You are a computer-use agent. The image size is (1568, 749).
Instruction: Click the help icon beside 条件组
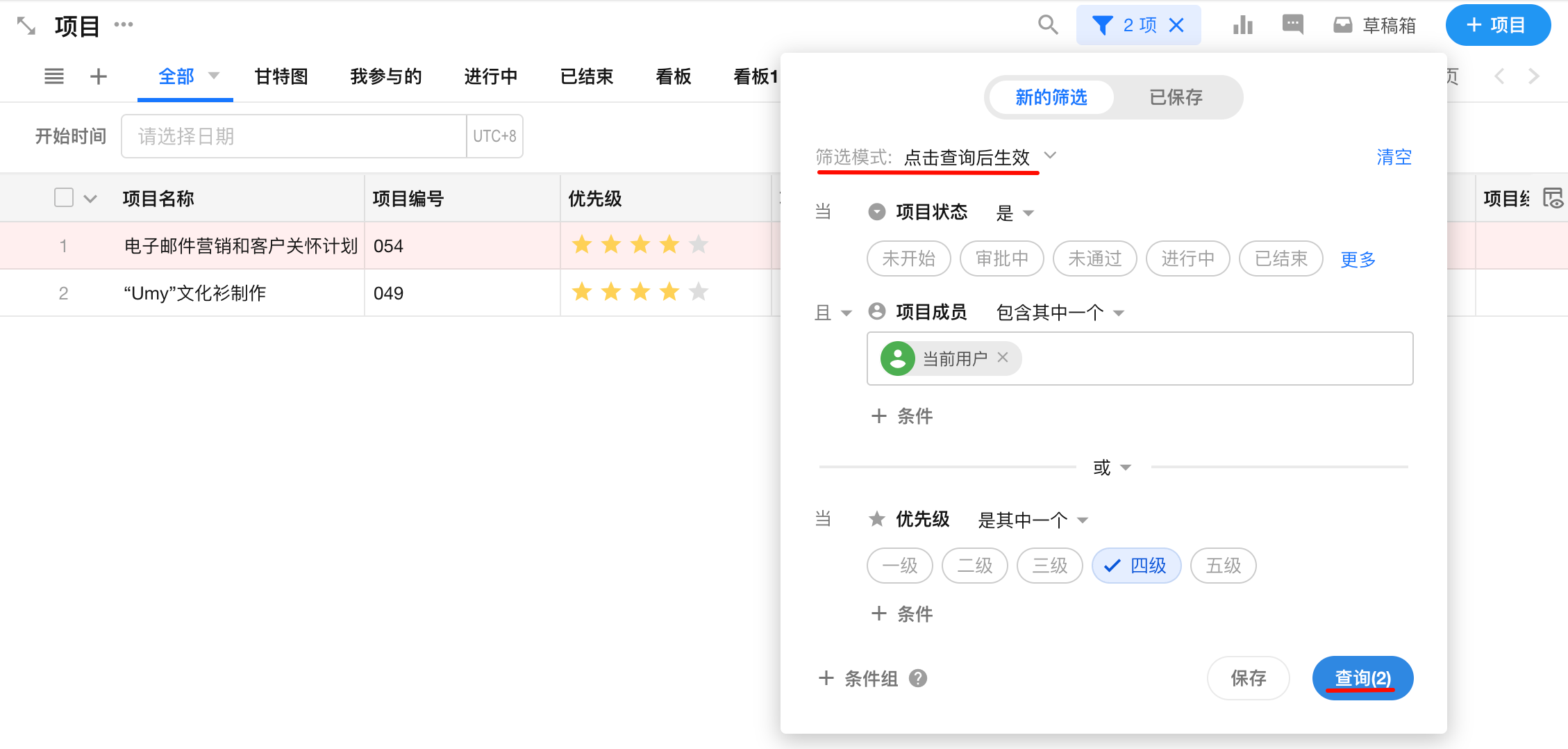coord(918,678)
